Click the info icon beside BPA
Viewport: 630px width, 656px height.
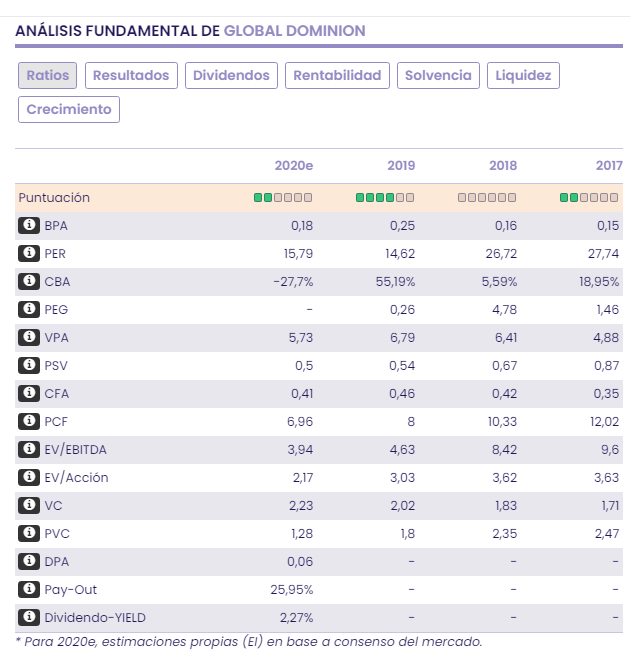click(x=28, y=226)
